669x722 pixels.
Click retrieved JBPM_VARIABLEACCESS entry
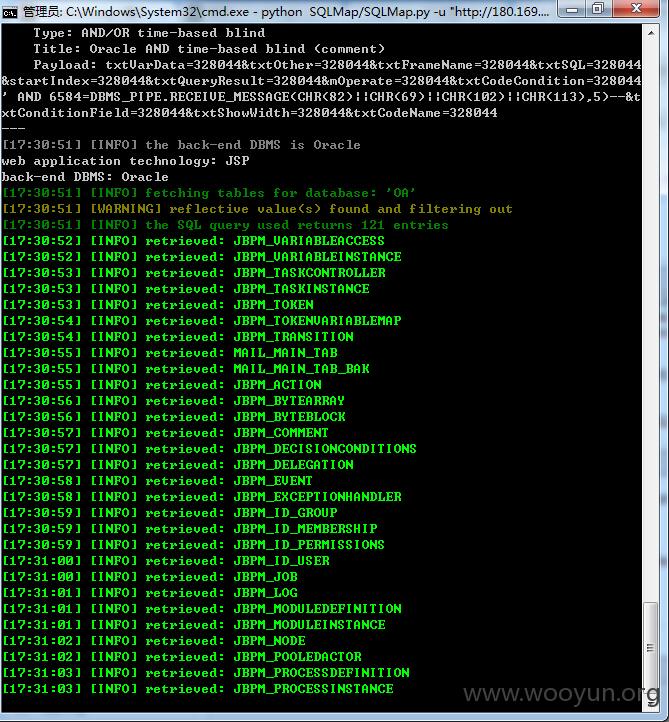click(193, 241)
